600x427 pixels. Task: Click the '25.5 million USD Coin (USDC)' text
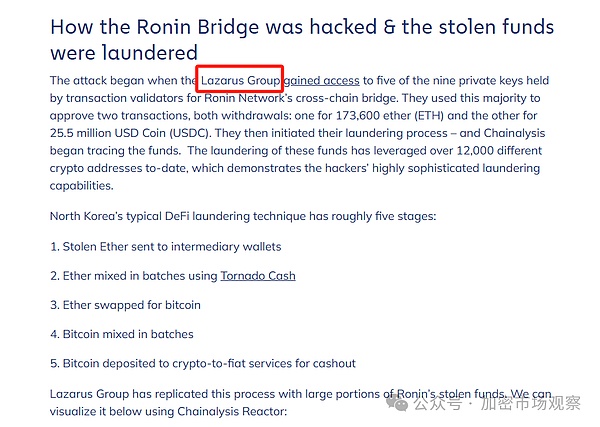pos(129,132)
